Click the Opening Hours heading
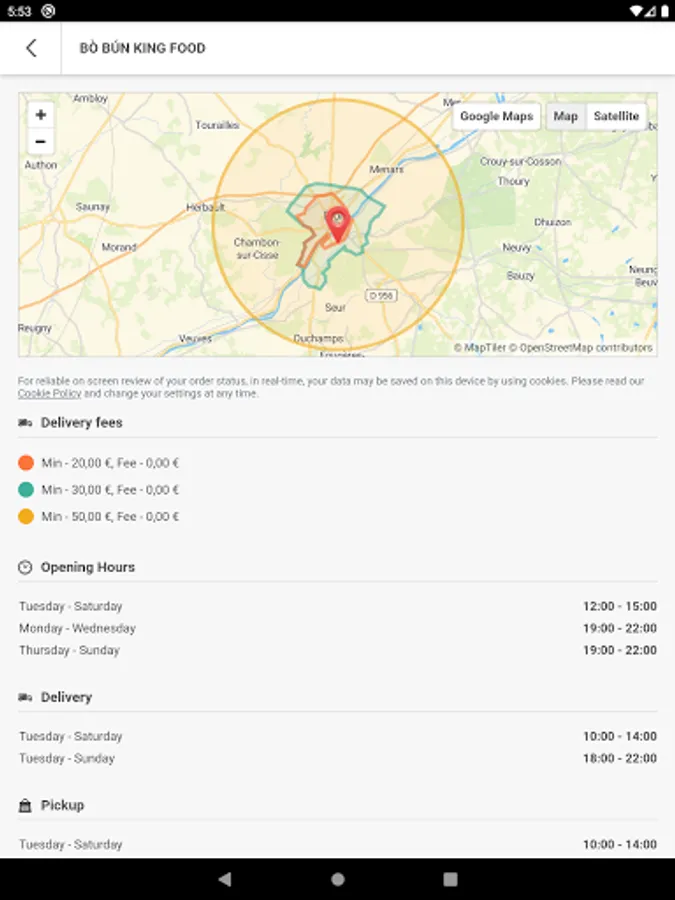 pyautogui.click(x=88, y=568)
